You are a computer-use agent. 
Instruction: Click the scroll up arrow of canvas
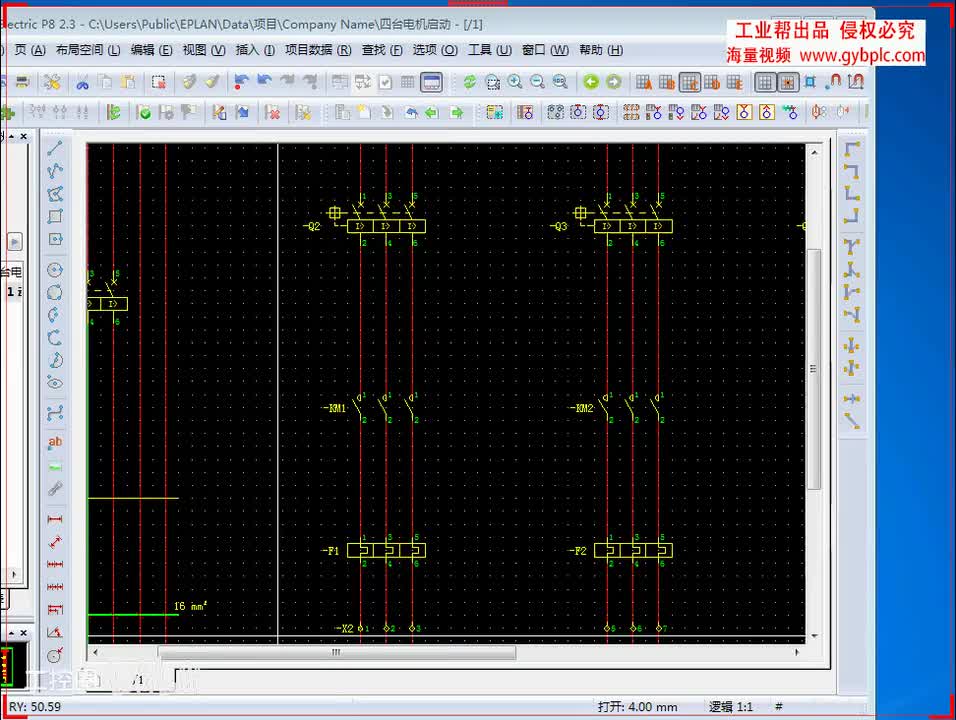pos(814,152)
